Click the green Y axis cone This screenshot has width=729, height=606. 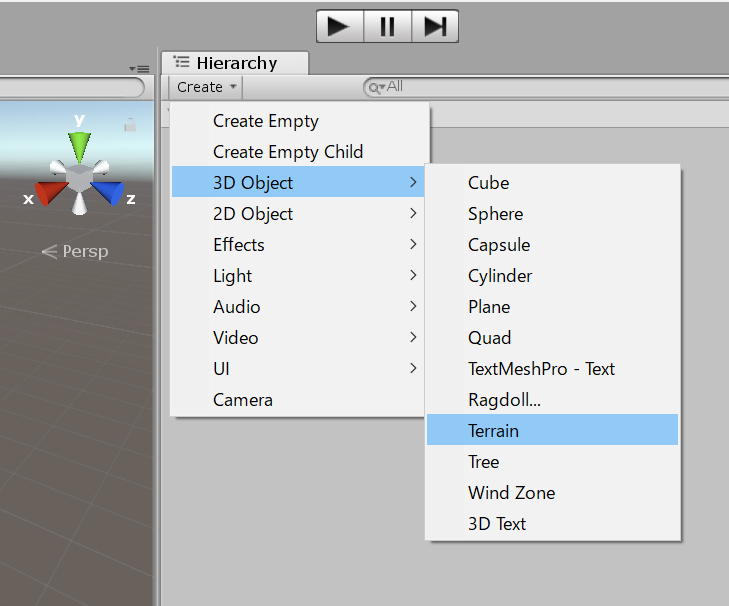pos(79,145)
